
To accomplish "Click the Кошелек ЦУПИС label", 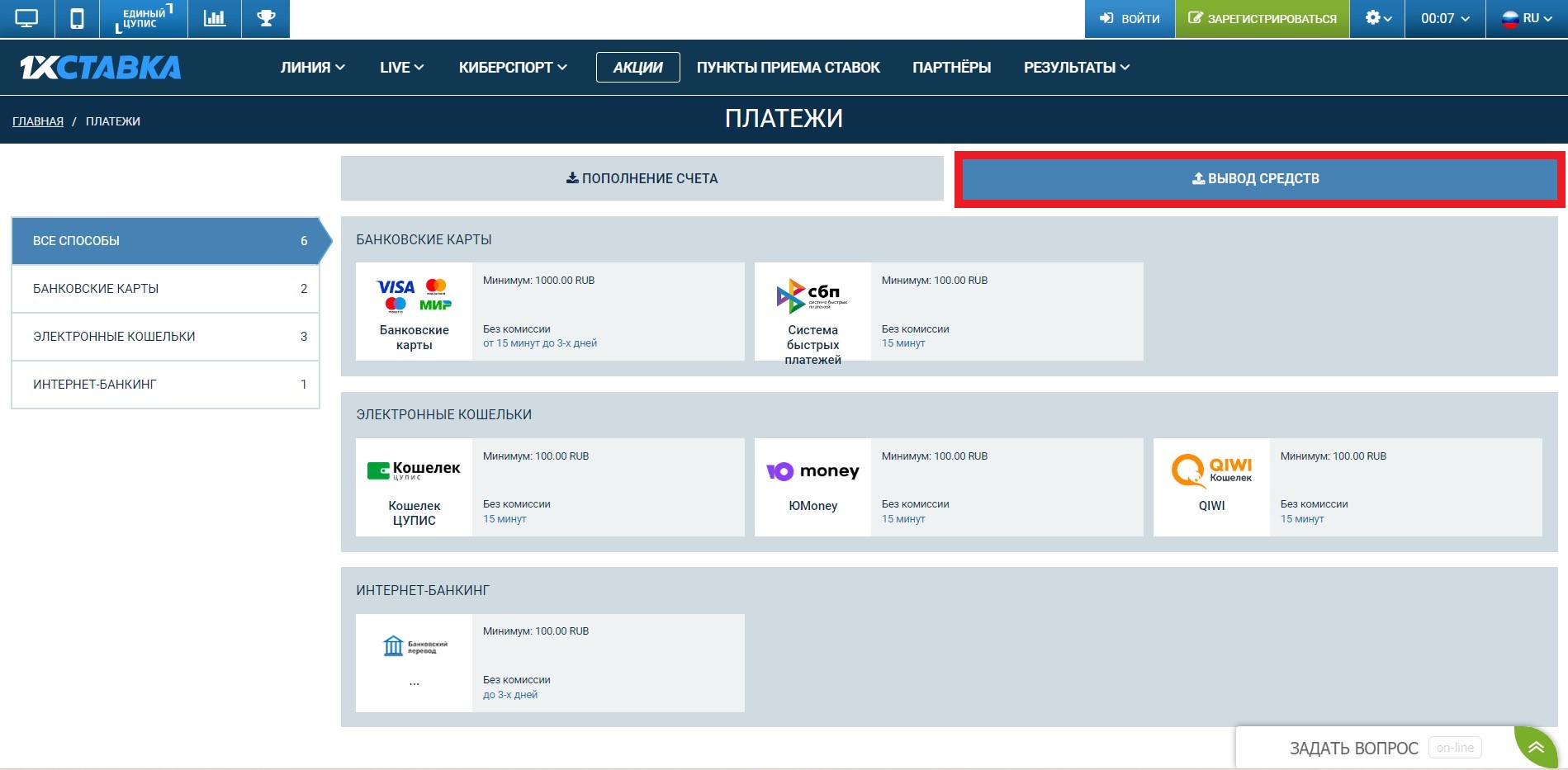I will tap(414, 513).
